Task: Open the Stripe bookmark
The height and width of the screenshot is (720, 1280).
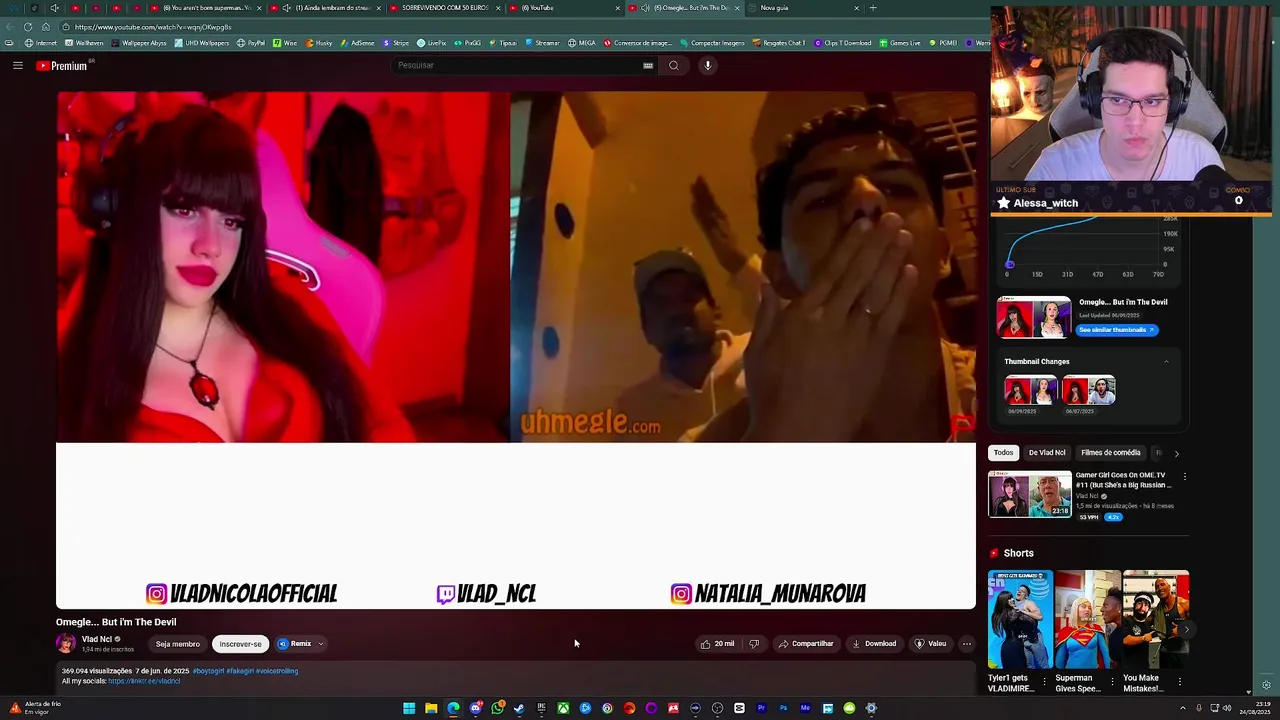Action: click(396, 43)
